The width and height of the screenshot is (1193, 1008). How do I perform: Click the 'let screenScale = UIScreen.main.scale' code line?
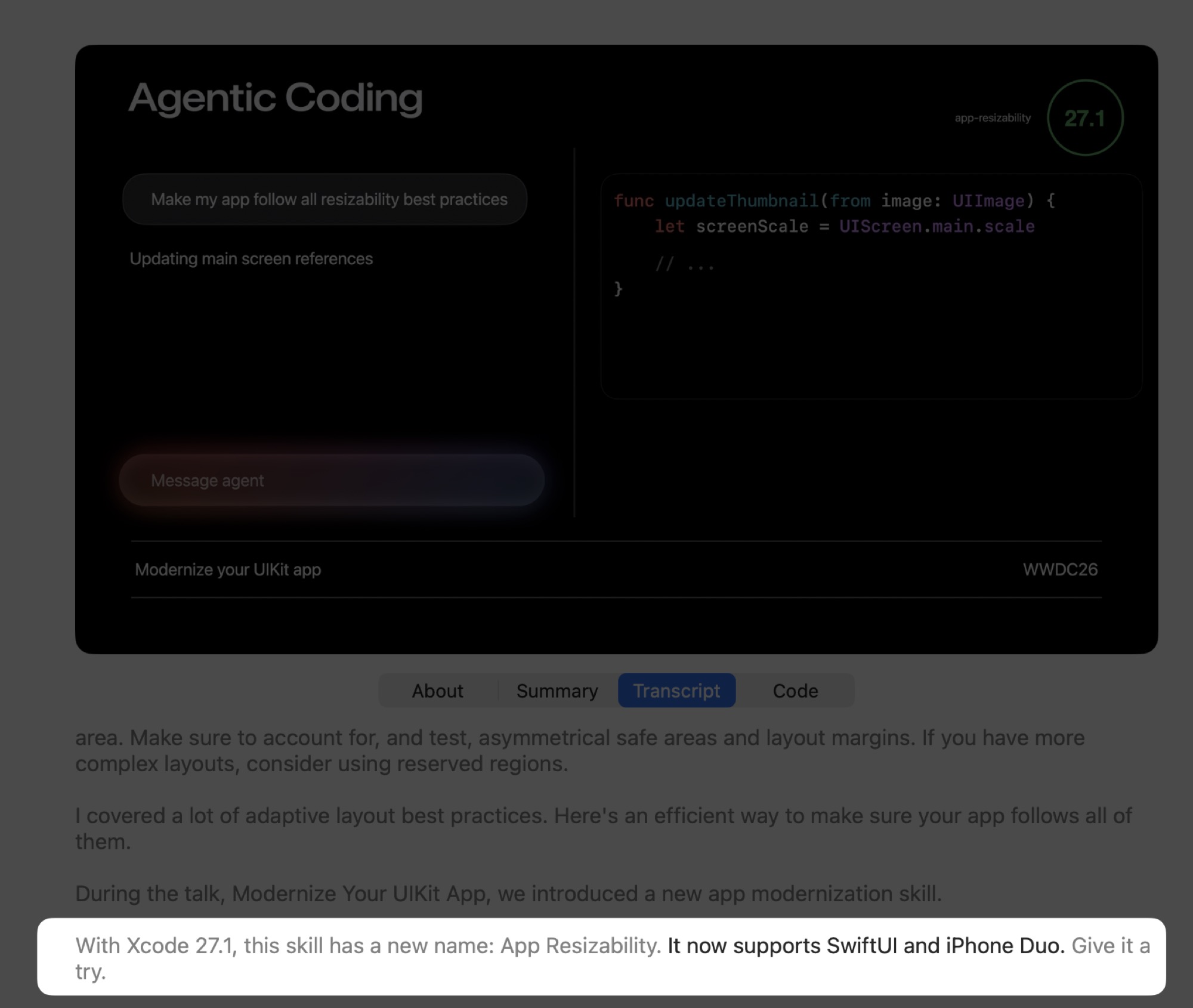tap(845, 227)
